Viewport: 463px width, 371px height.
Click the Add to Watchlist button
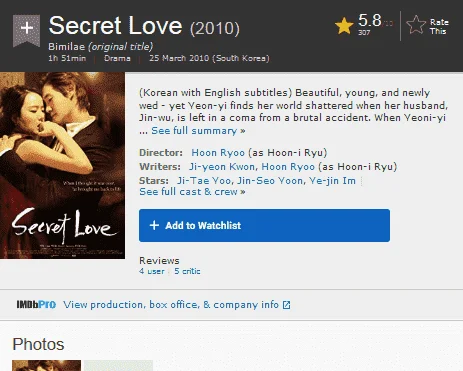point(264,225)
